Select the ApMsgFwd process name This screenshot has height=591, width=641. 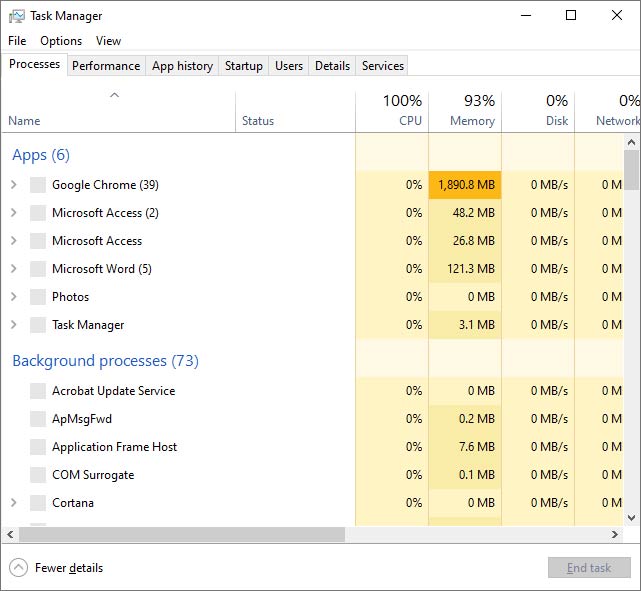tap(82, 419)
